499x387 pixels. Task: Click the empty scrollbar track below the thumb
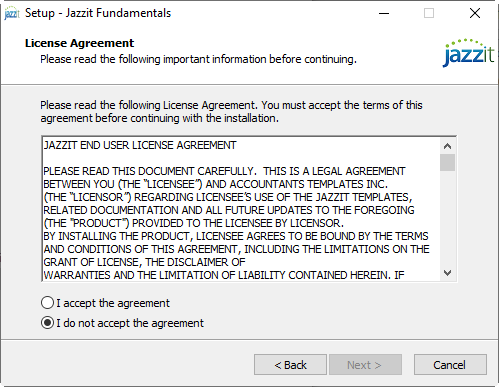(447, 218)
